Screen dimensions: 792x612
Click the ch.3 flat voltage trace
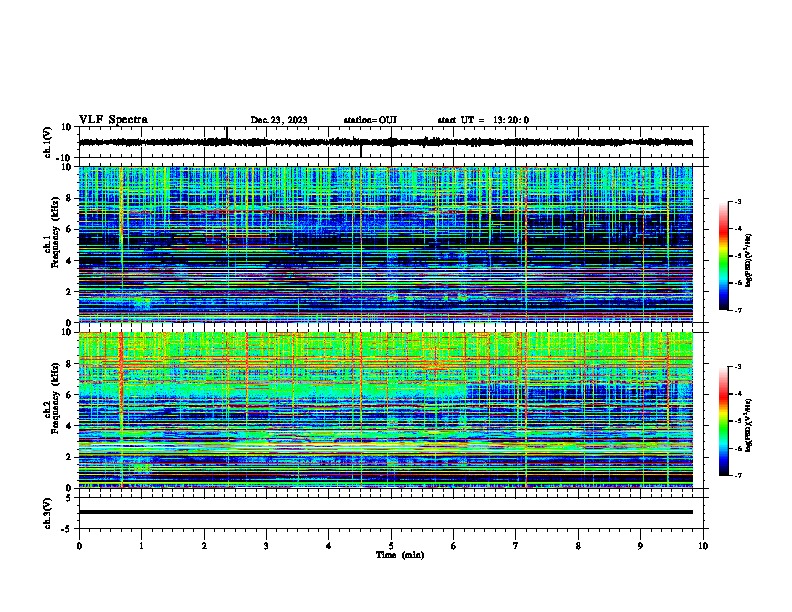pyautogui.click(x=385, y=512)
